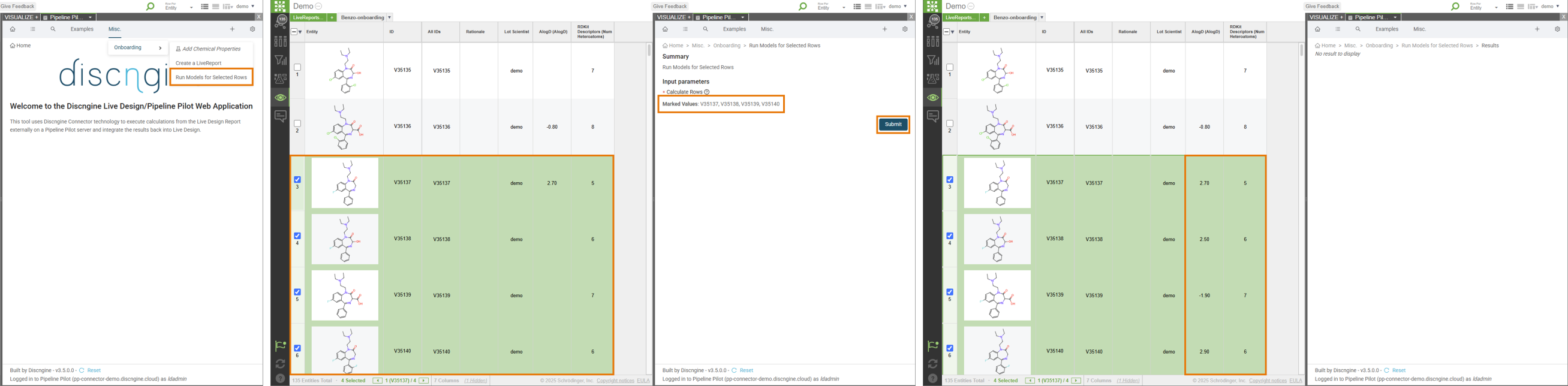Click the LiveReports tab above the unscored table
Screen dimensions: 1568x386
coord(309,17)
